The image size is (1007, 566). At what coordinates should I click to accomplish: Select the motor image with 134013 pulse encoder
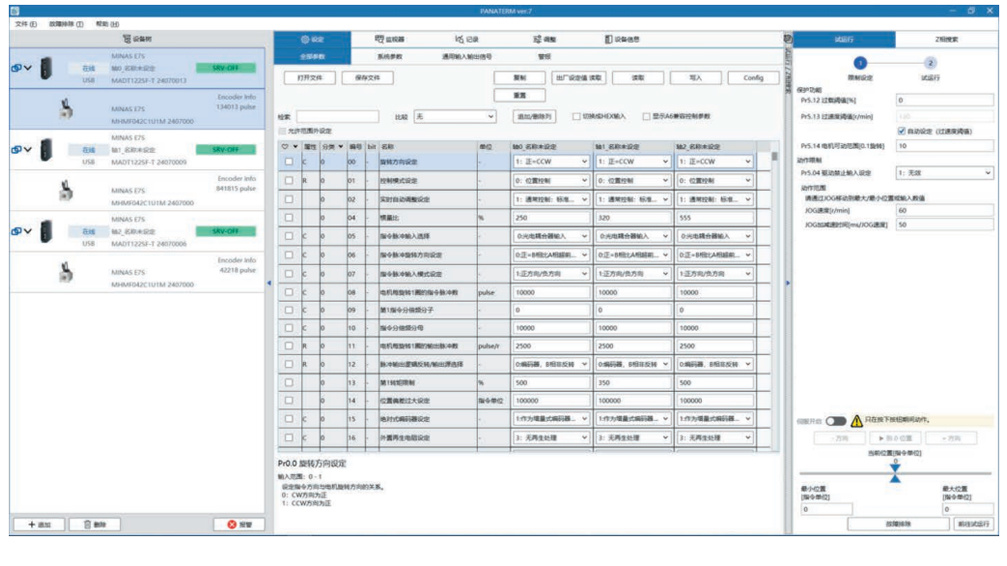(x=66, y=109)
